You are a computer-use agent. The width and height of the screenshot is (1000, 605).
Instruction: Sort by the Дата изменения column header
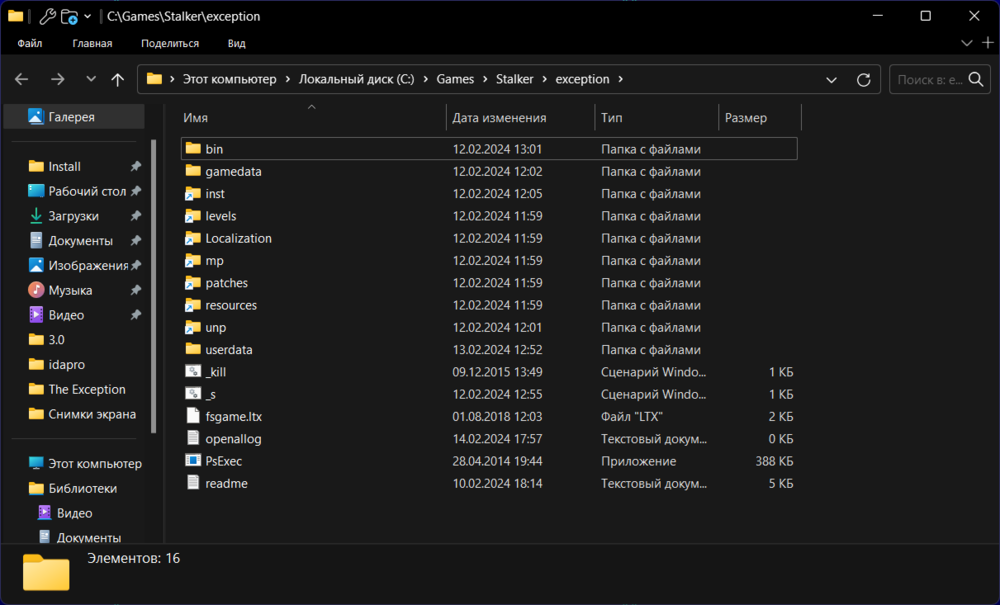[499, 118]
